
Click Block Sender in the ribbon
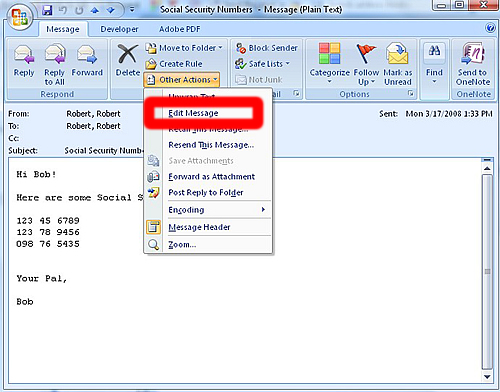pyautogui.click(x=267, y=48)
